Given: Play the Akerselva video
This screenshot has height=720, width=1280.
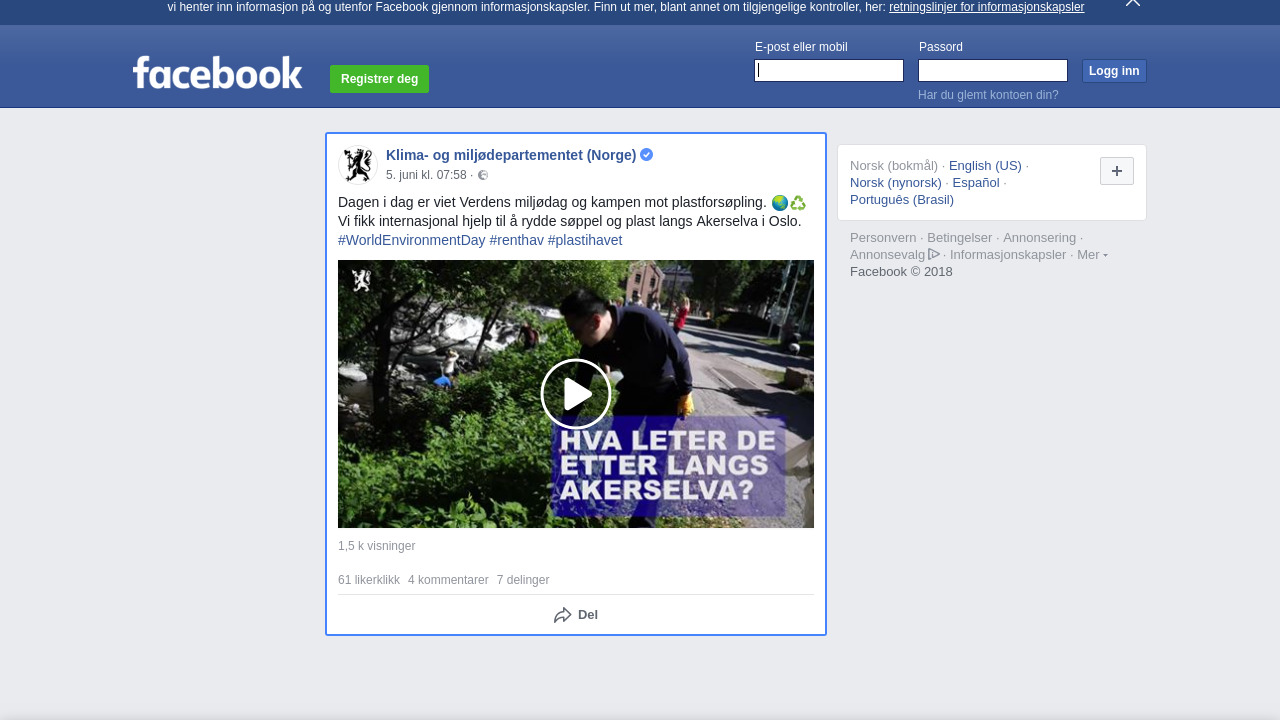Looking at the screenshot, I should click(x=575, y=394).
